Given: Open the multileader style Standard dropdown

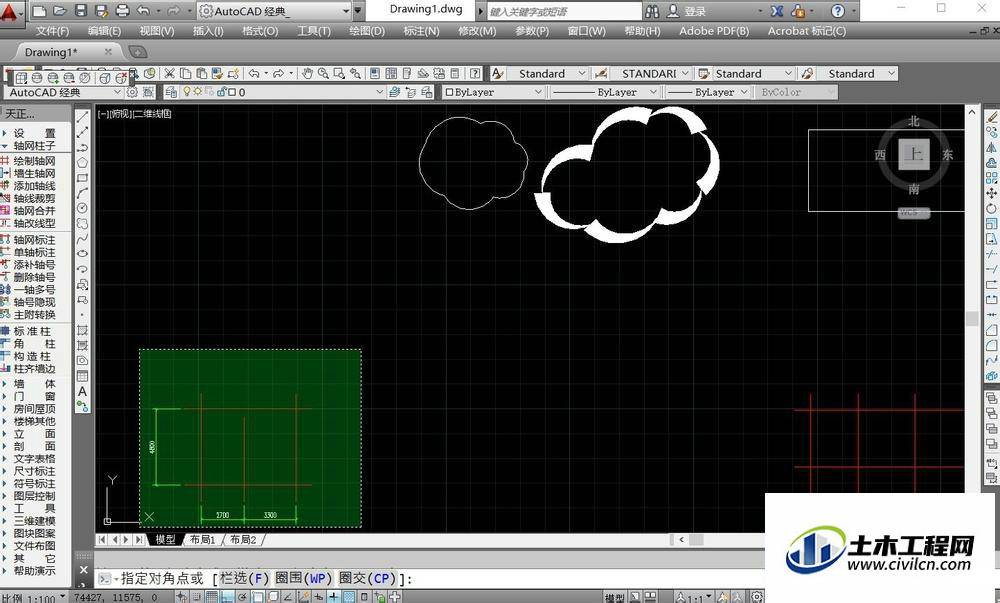Looking at the screenshot, I should [x=857, y=74].
